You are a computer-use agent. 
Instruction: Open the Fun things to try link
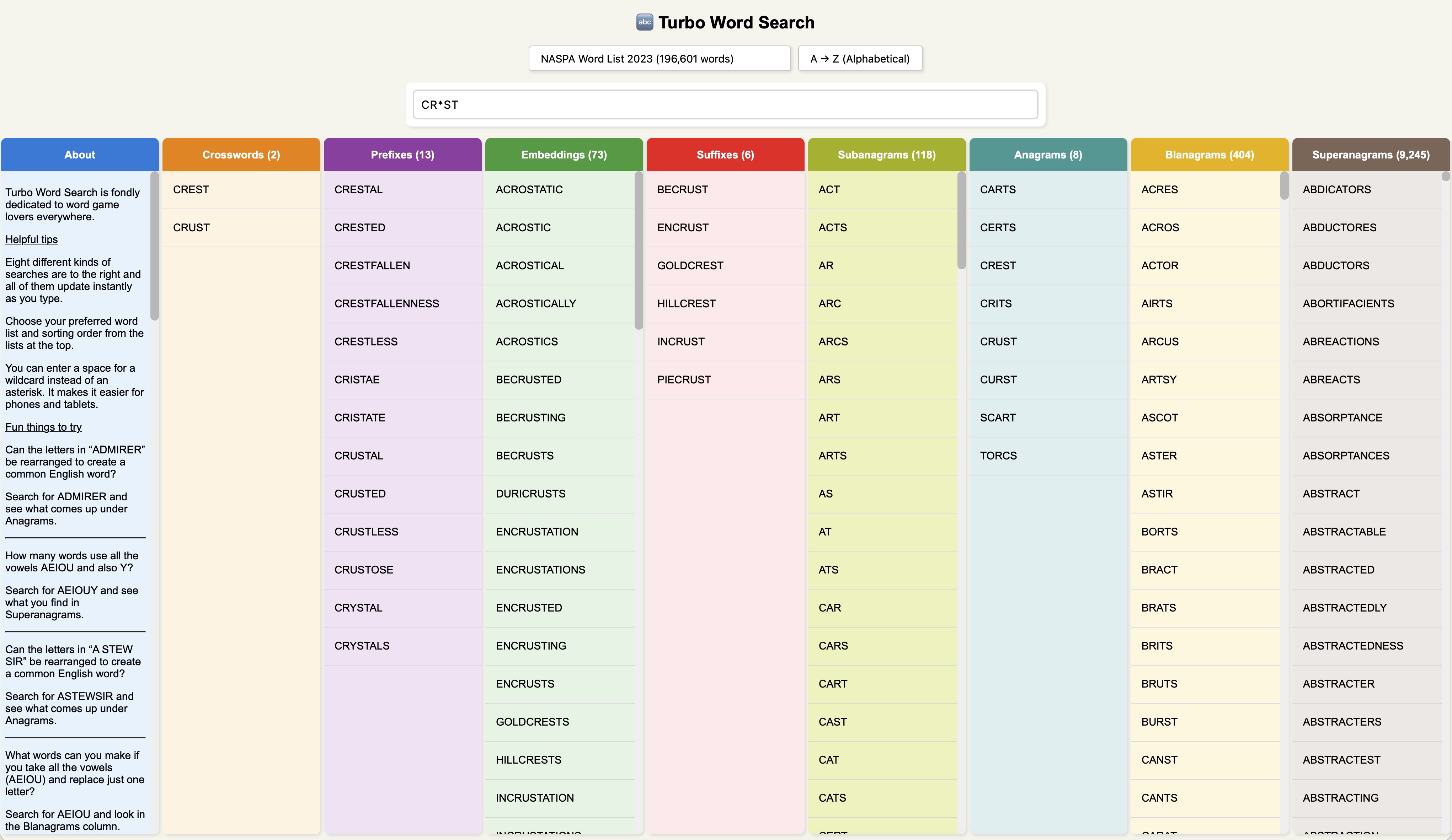click(43, 427)
